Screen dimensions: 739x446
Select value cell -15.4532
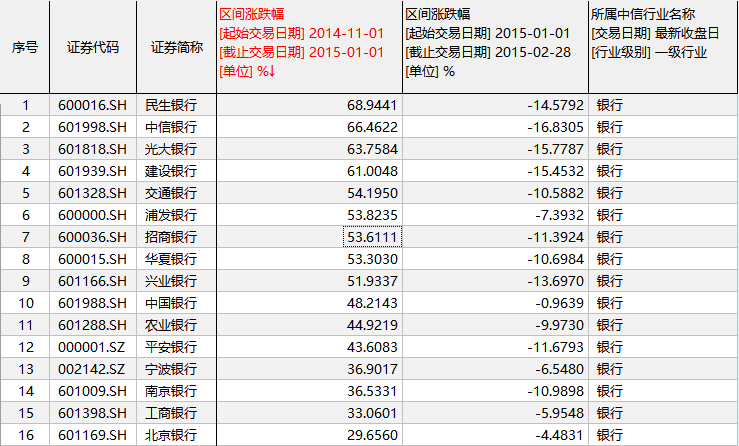pyautogui.click(x=495, y=171)
